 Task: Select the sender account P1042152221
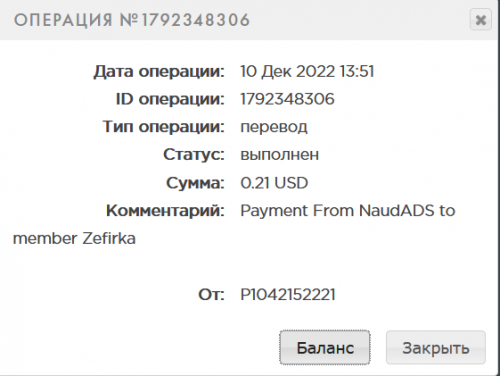(288, 294)
